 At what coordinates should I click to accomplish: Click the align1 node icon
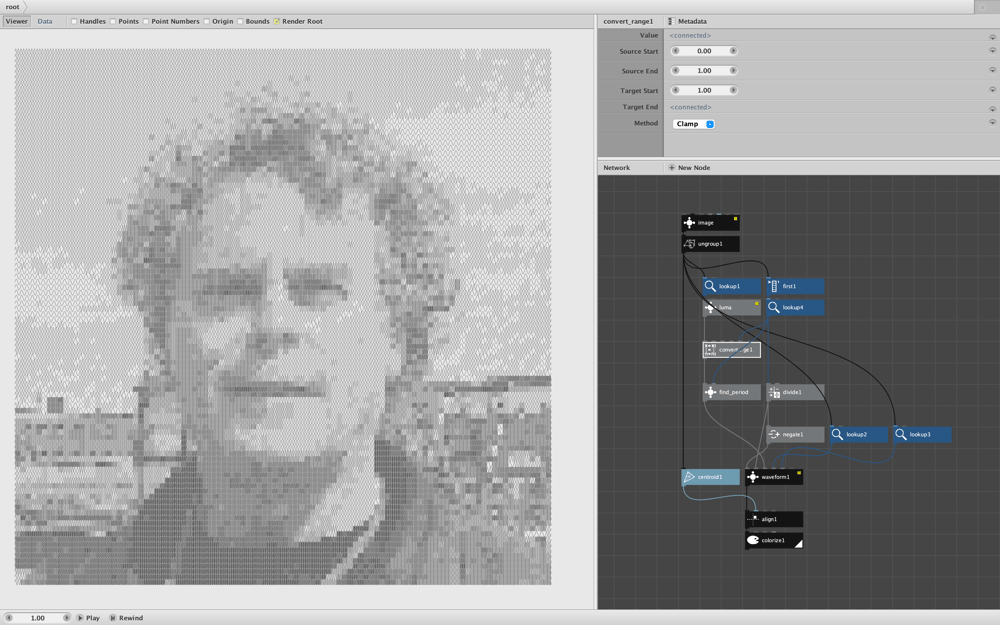tap(753, 519)
